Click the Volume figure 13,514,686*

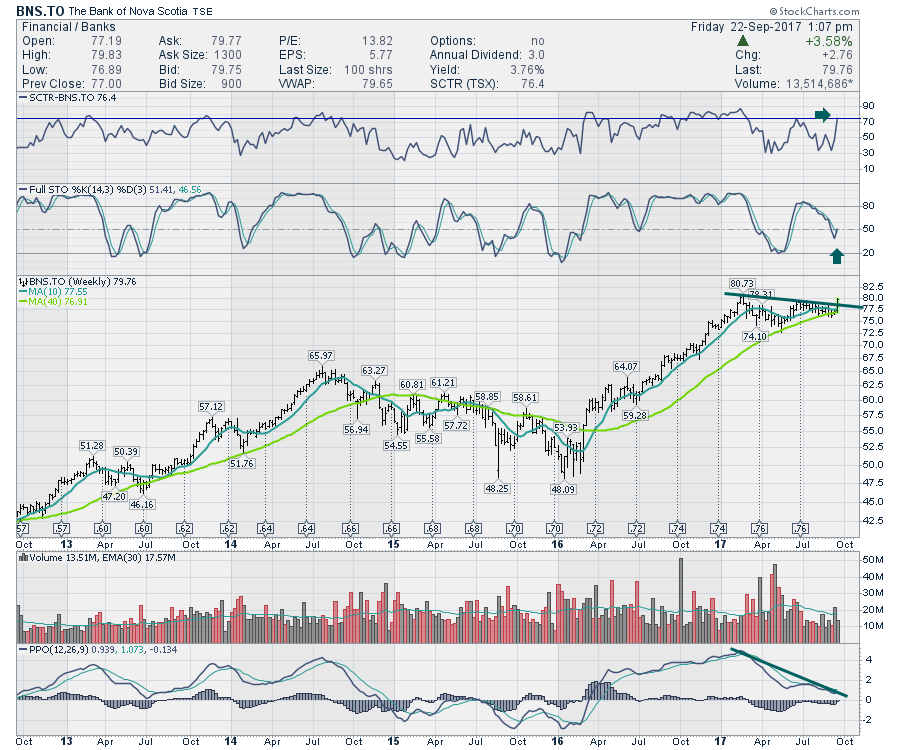pos(819,84)
